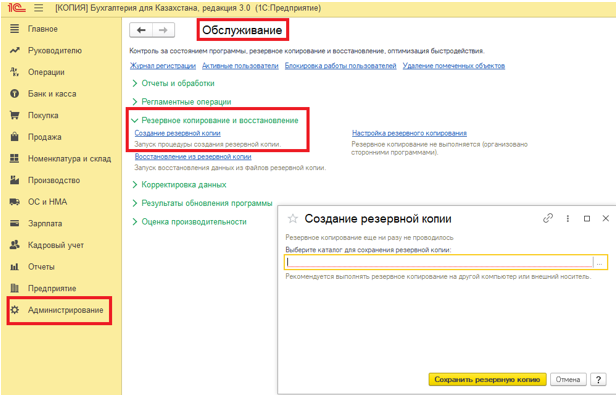Open Активные пользователи link
The image size is (616, 396).
pos(240,66)
